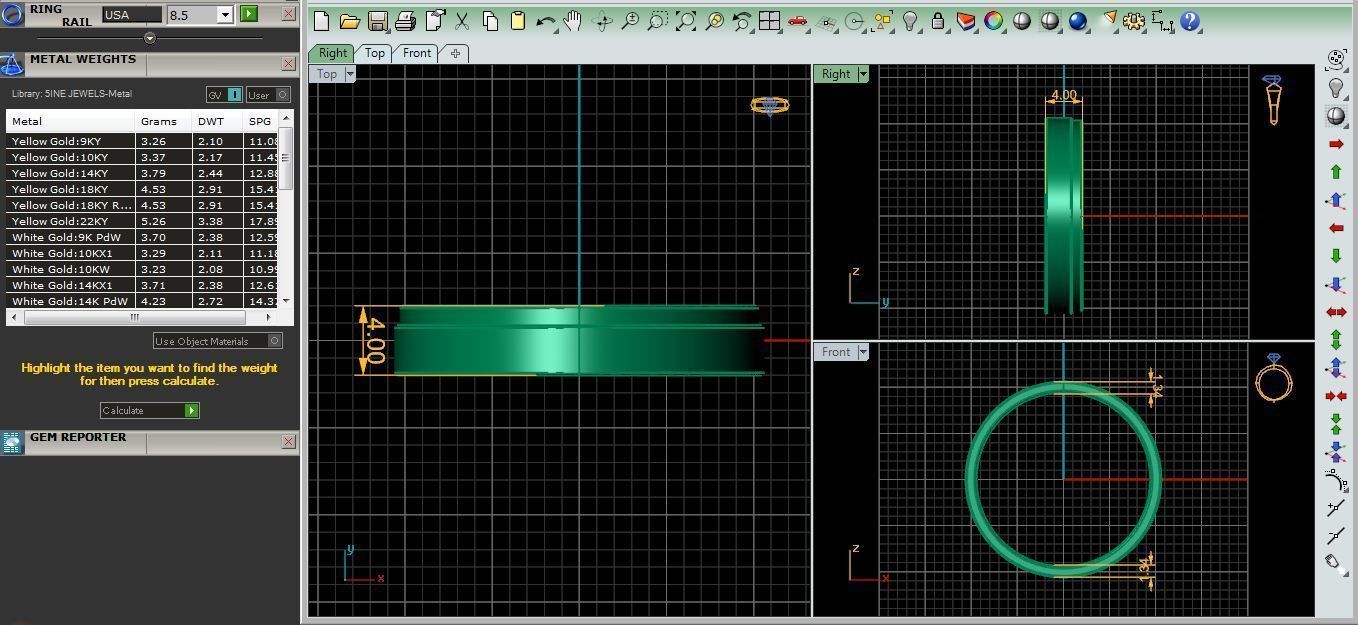Click the shaded sphere icon in side toolbar
1358x625 pixels.
[x=1336, y=115]
